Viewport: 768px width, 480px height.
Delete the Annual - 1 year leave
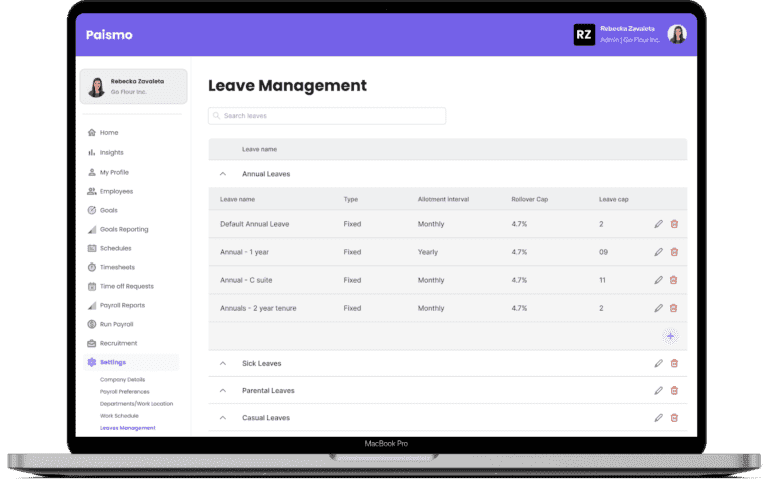(x=674, y=252)
